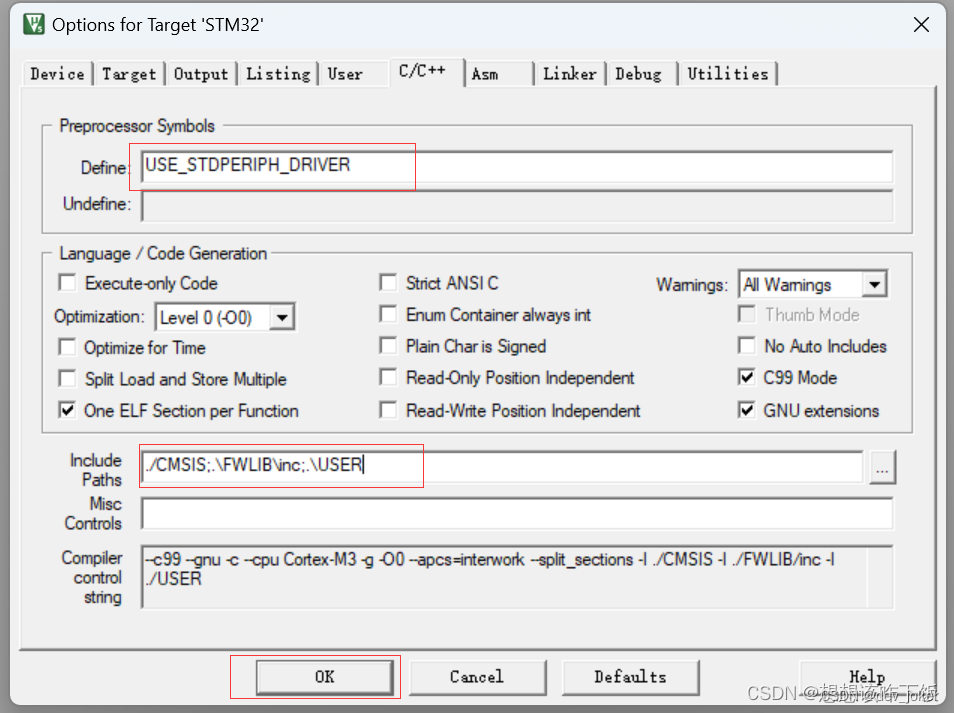Confirm settings with OK button

point(324,676)
